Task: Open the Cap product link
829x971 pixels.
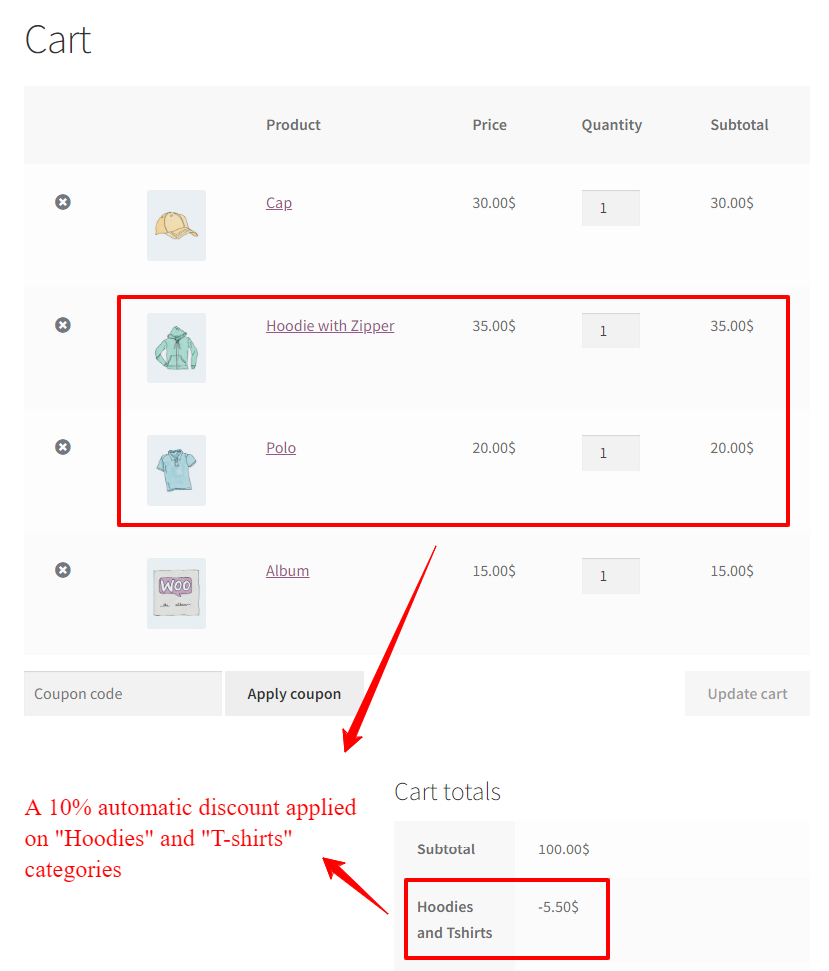Action: point(279,203)
